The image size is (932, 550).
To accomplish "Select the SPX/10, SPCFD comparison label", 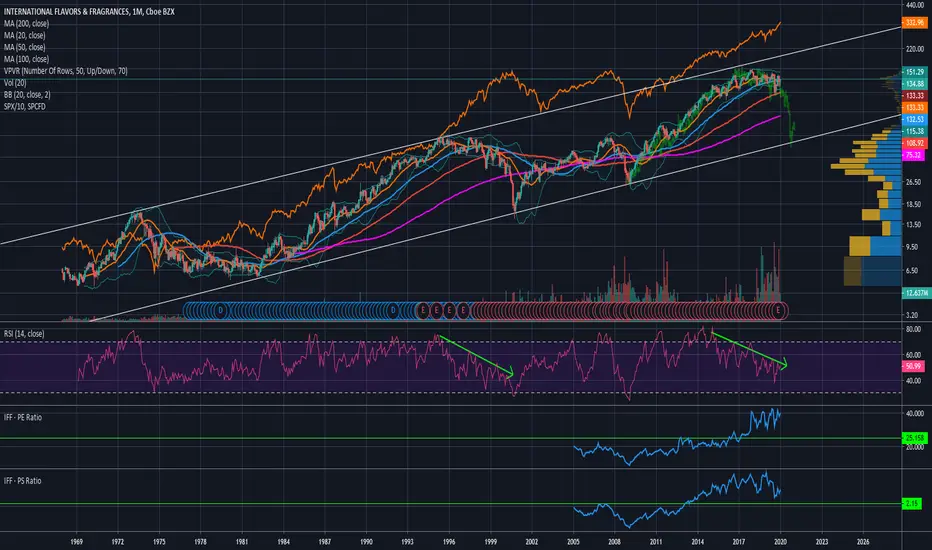I will point(24,107).
